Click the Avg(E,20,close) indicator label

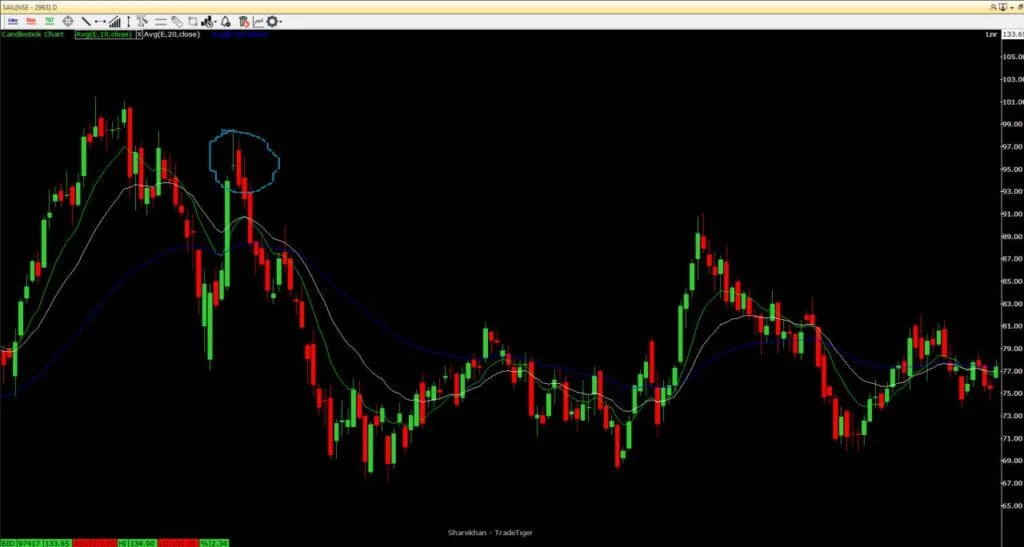tap(172, 34)
